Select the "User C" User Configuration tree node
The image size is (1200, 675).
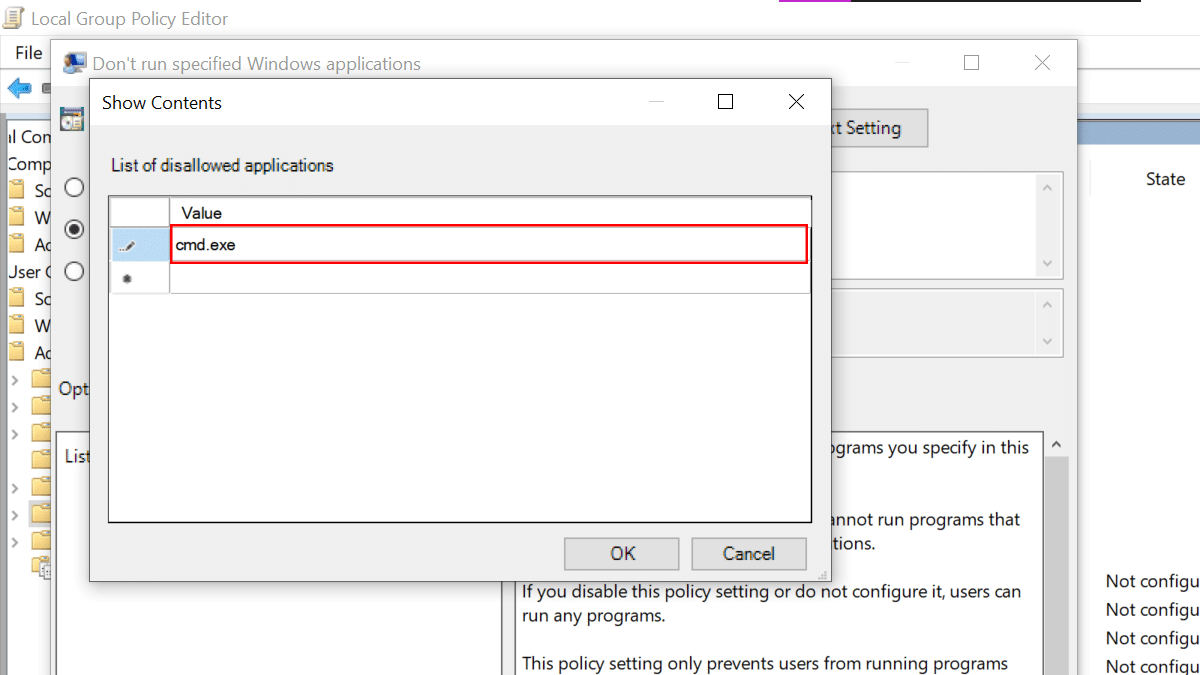coord(29,271)
